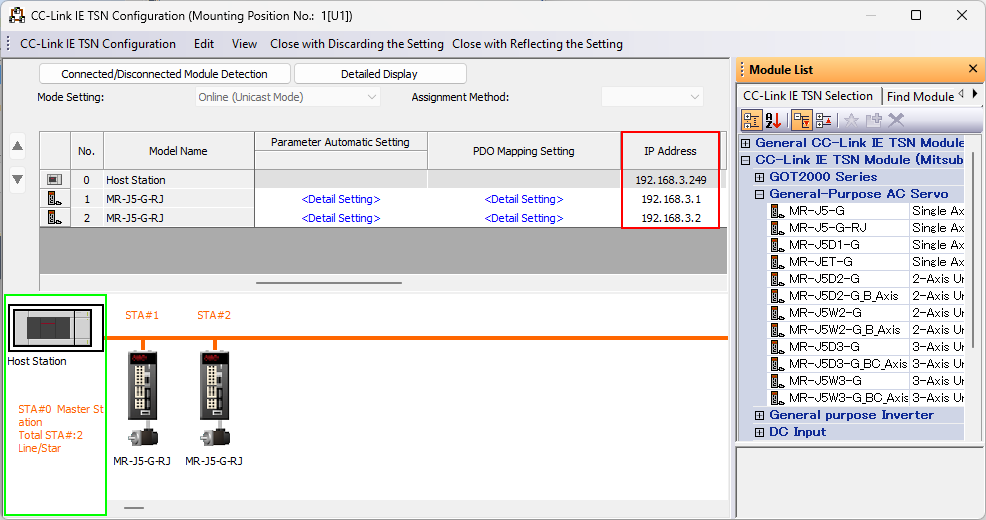Viewport: 986px width, 520px height.
Task: Click the MR-J5-G module icon in list
Action: pyautogui.click(x=778, y=211)
